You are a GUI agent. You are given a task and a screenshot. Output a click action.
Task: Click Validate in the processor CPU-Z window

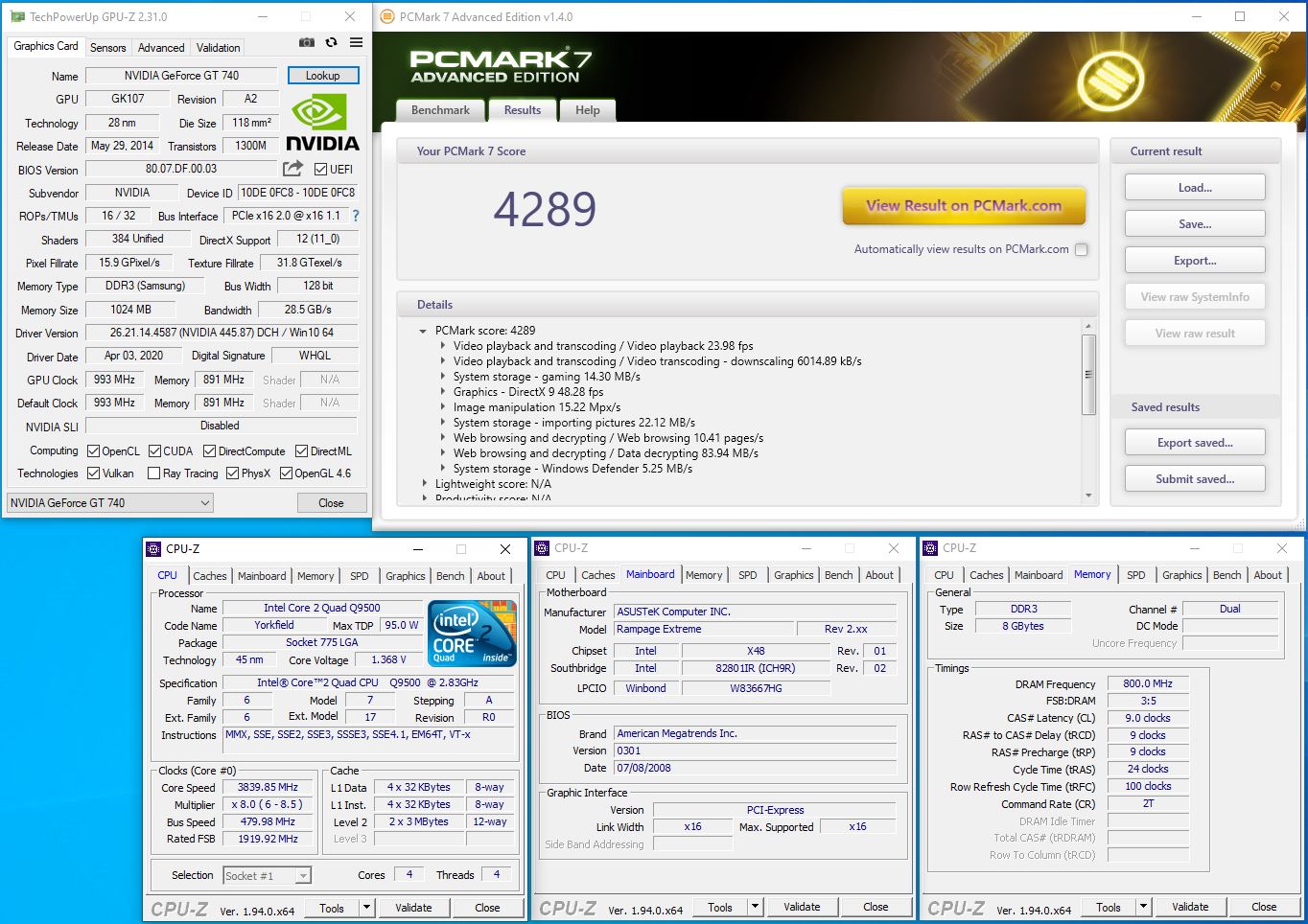414,908
